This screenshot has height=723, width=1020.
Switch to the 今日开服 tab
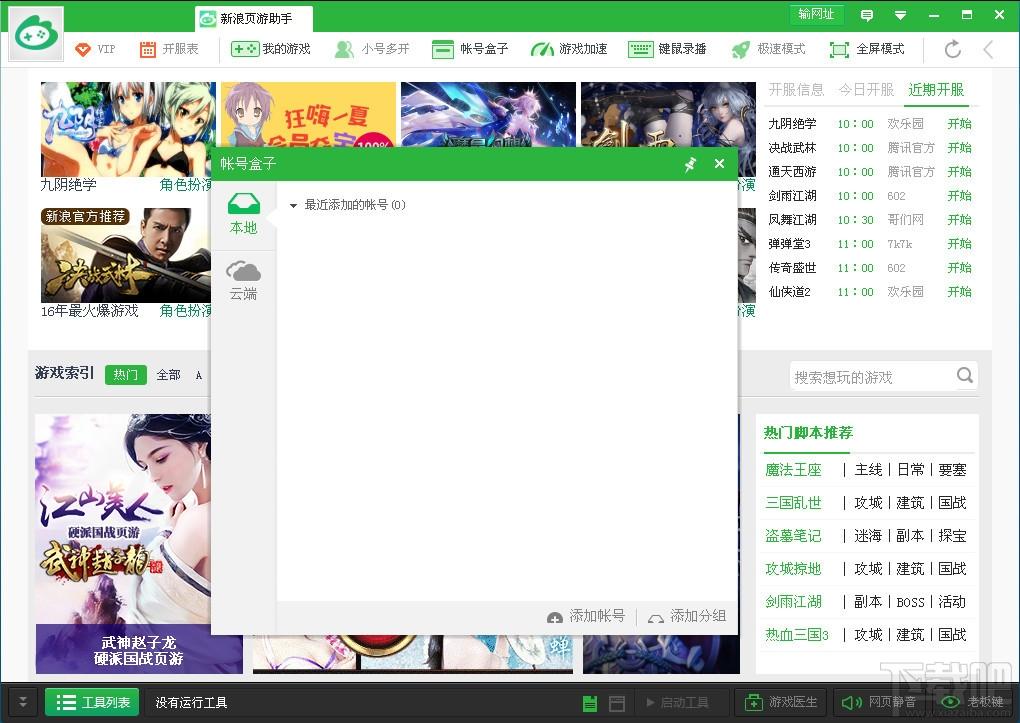click(866, 90)
